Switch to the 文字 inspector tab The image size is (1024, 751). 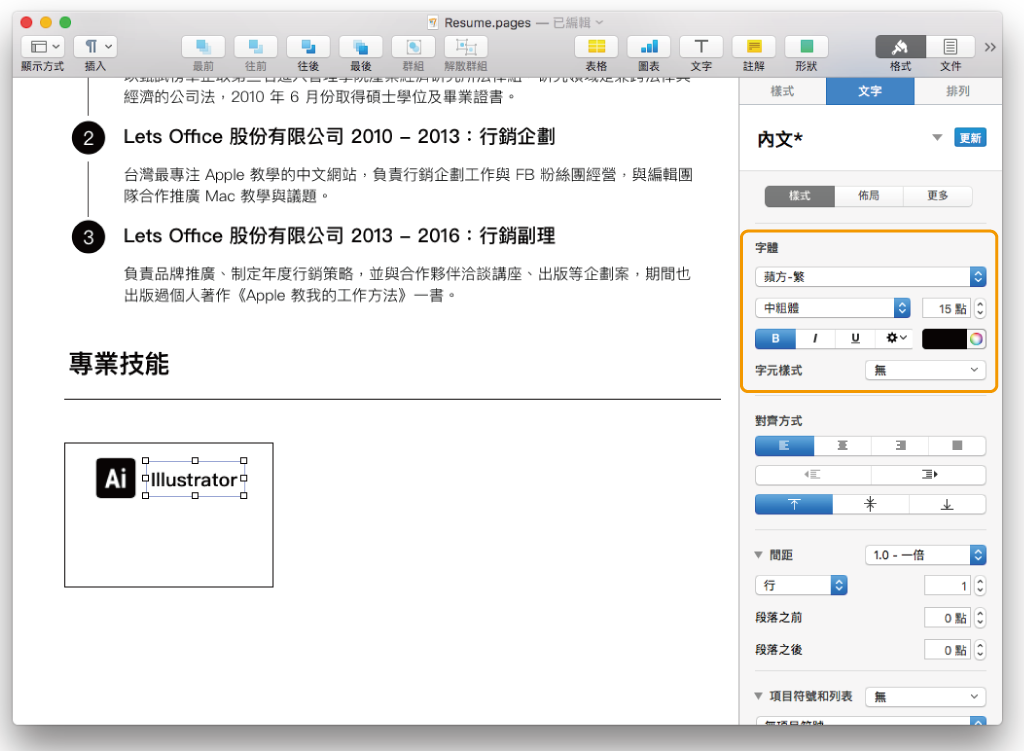click(870, 91)
